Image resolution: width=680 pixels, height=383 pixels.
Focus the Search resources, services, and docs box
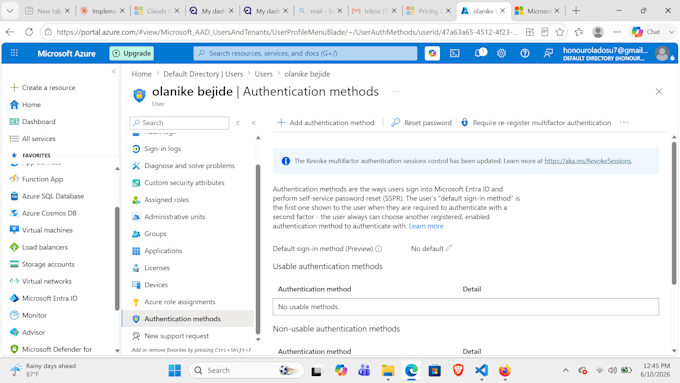pos(305,53)
